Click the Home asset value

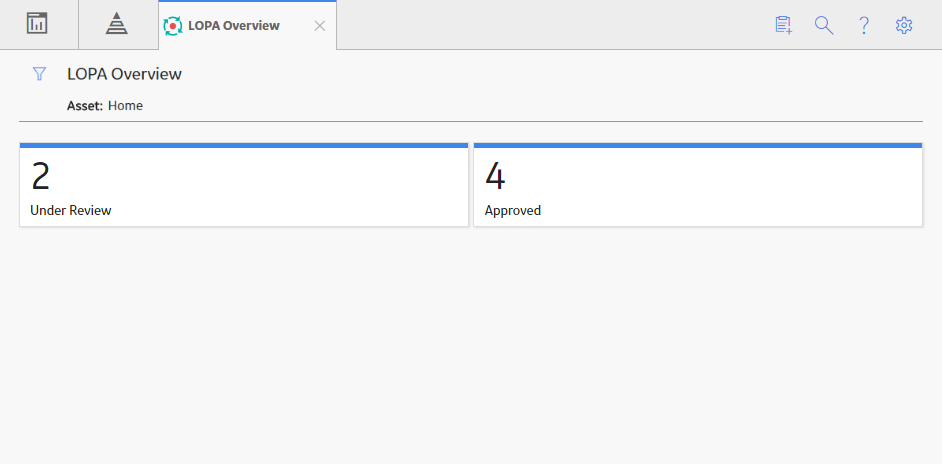(x=126, y=106)
